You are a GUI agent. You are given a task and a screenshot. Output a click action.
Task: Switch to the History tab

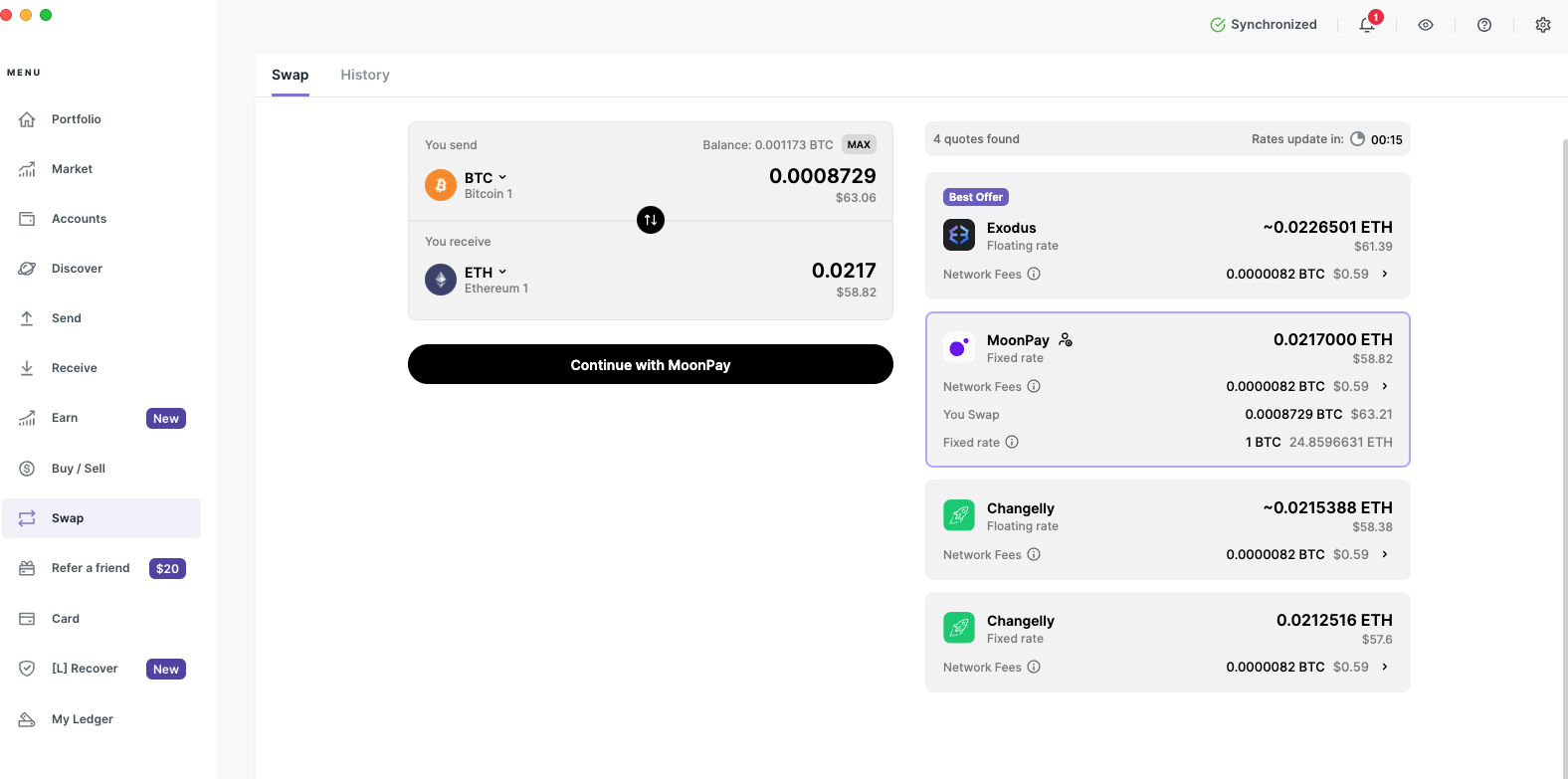coord(365,75)
